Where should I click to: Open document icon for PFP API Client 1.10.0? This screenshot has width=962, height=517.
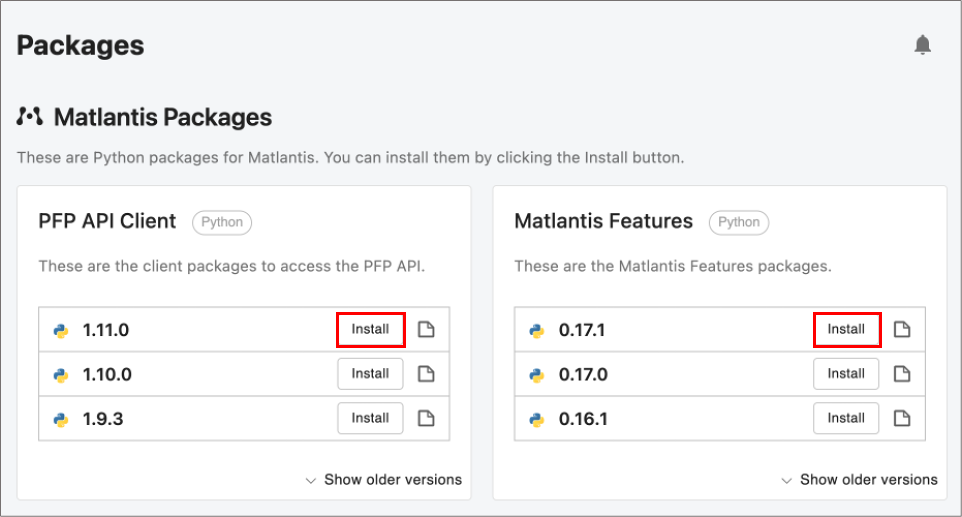coord(426,374)
